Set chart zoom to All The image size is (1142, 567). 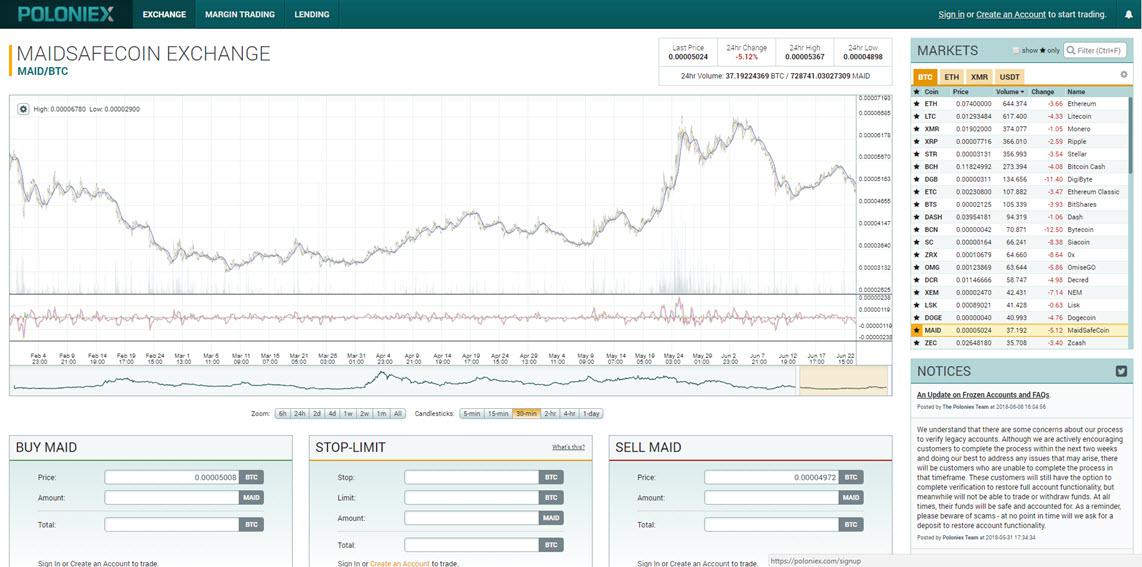pos(397,413)
